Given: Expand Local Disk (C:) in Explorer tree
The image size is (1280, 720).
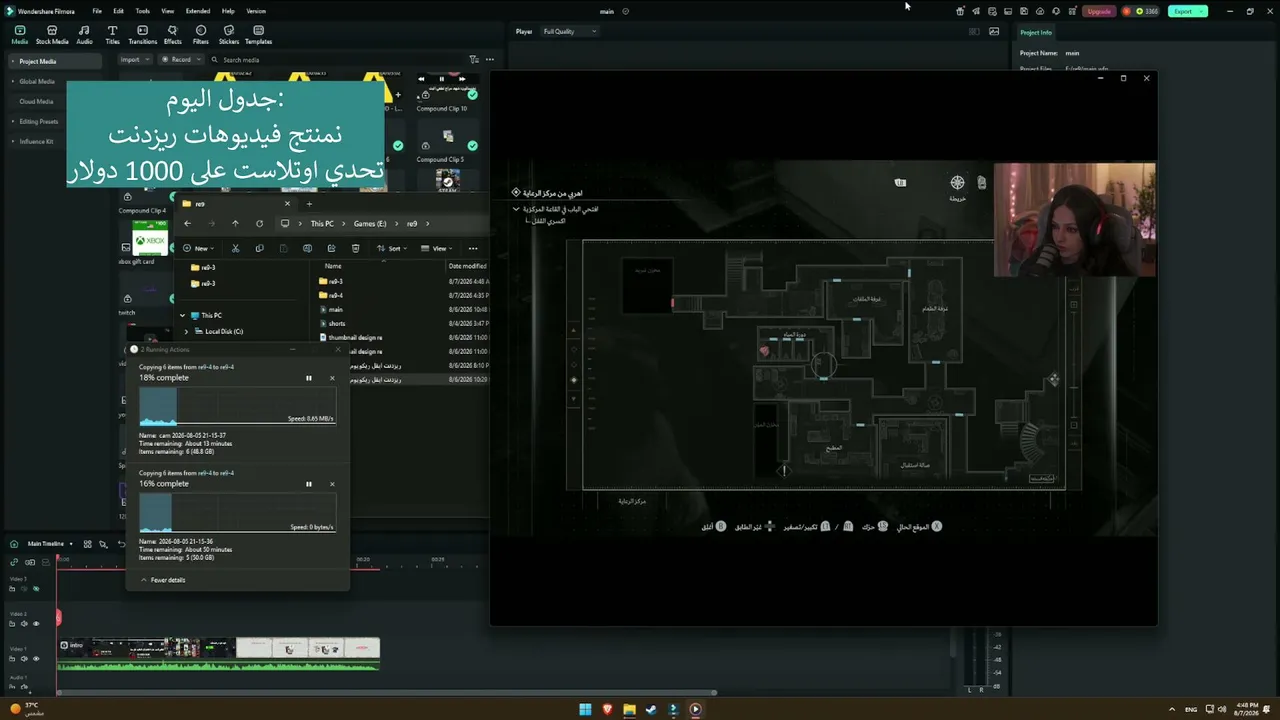Looking at the screenshot, I should [x=186, y=331].
